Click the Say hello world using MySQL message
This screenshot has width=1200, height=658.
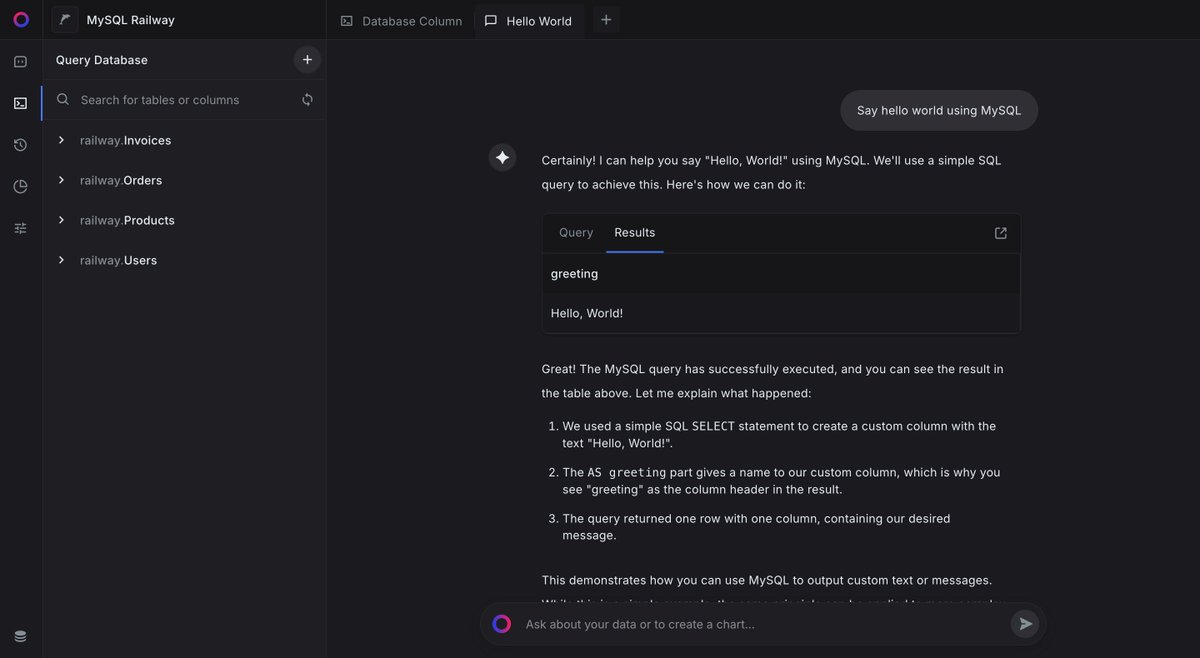[939, 110]
